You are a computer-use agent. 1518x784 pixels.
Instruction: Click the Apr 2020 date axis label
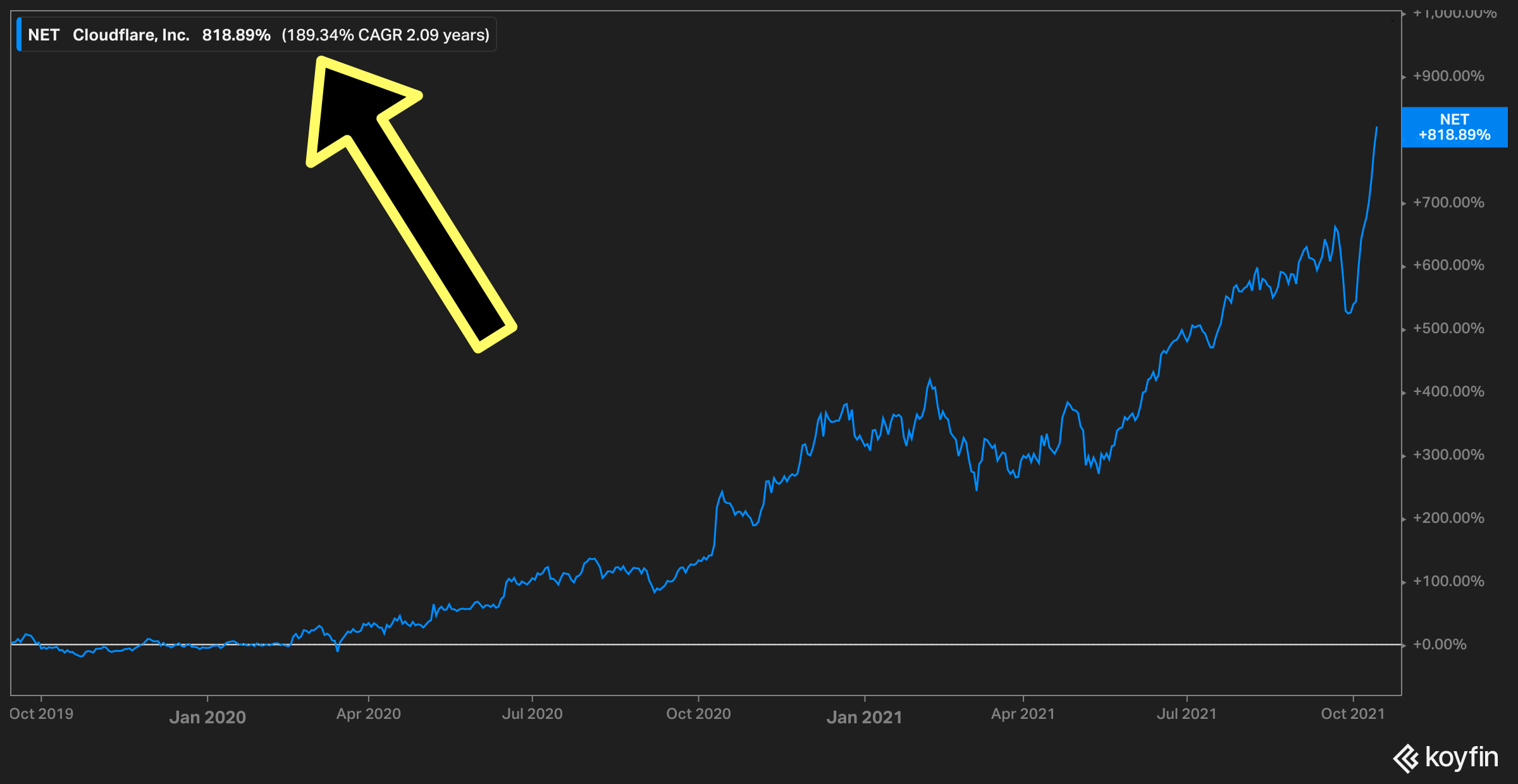tap(368, 714)
